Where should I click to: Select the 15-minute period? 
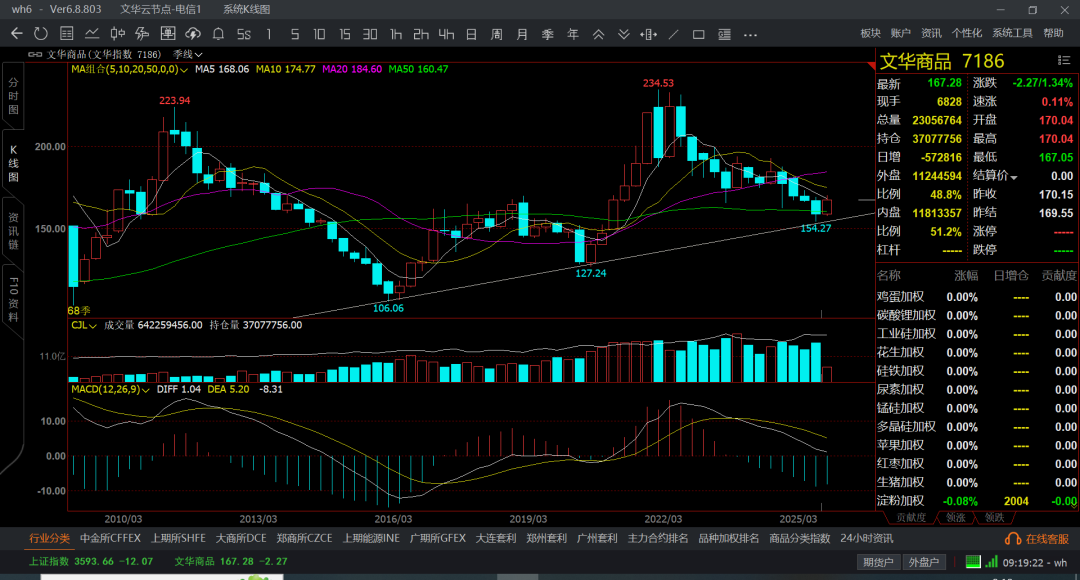pos(344,34)
